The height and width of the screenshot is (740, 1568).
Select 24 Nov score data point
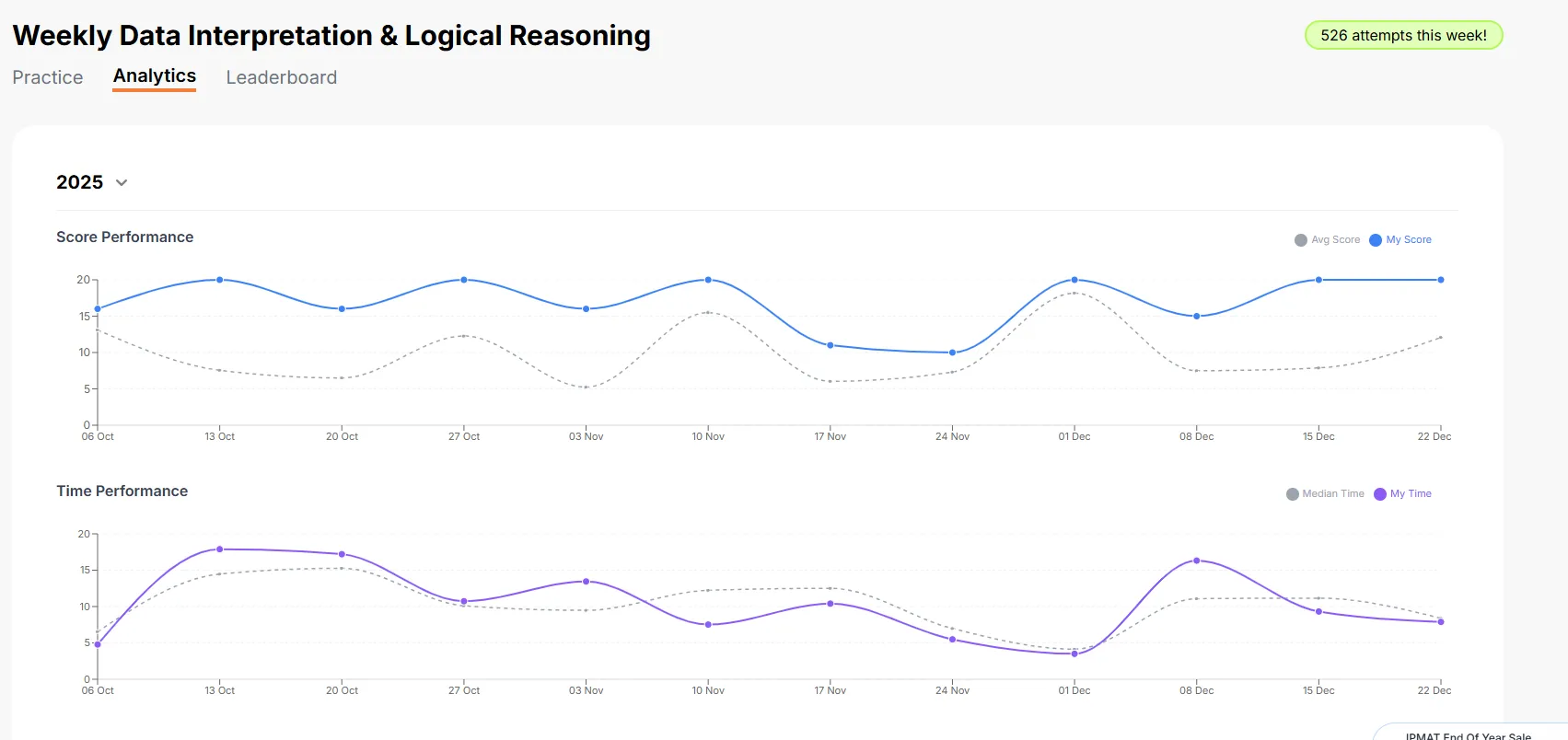(x=952, y=353)
